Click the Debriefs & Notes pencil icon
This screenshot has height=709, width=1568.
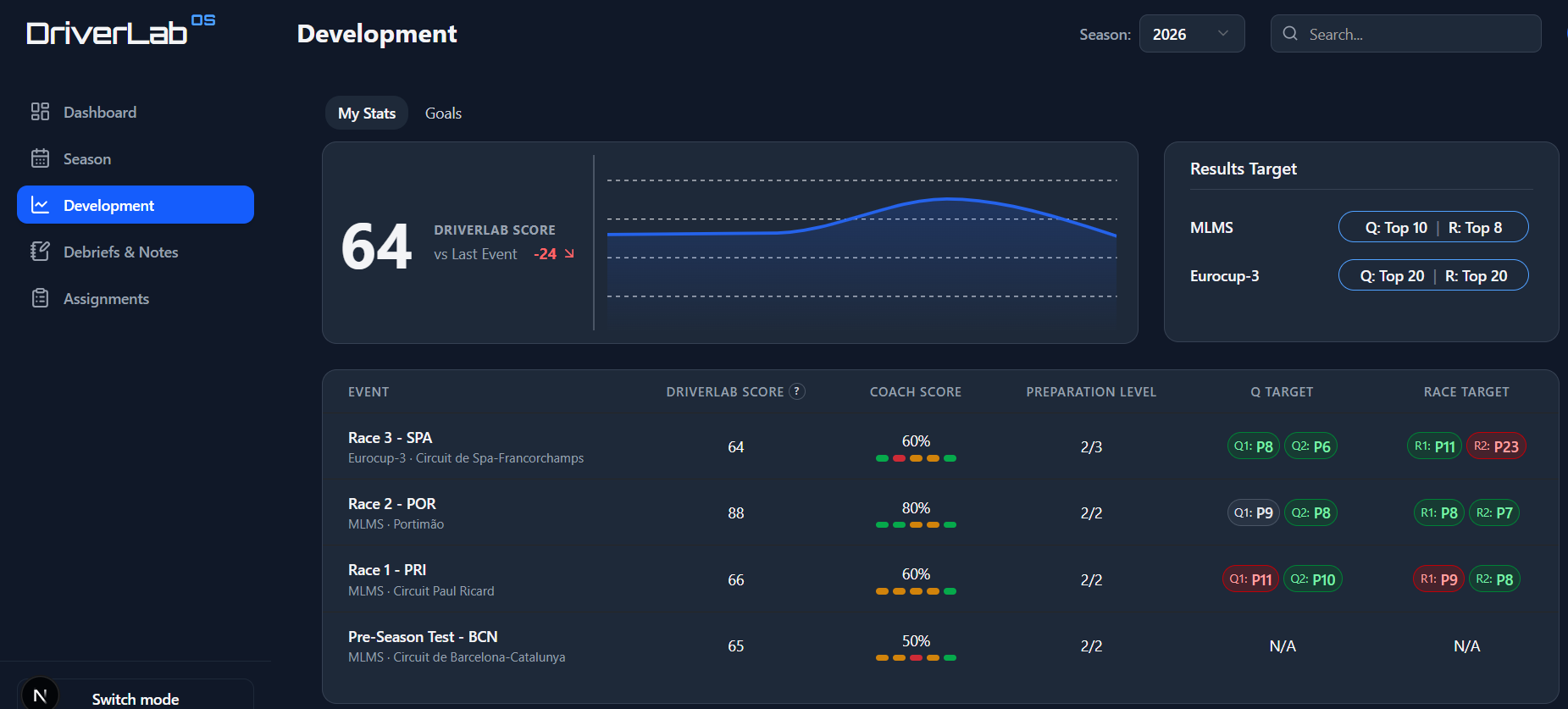pos(40,252)
